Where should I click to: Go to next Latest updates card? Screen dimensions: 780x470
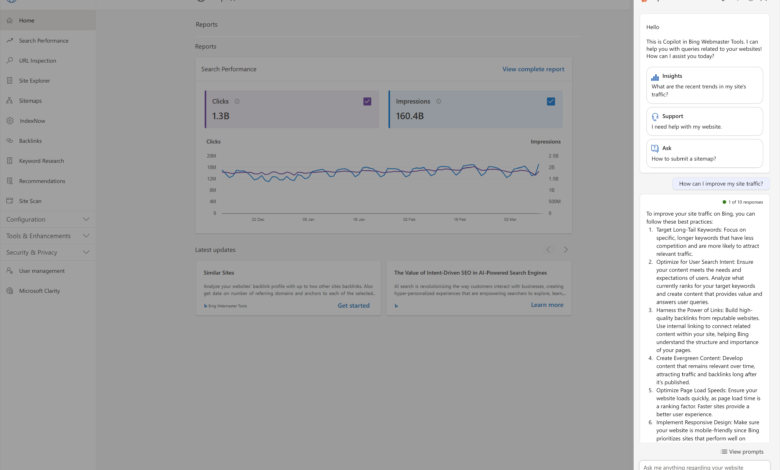[566, 250]
